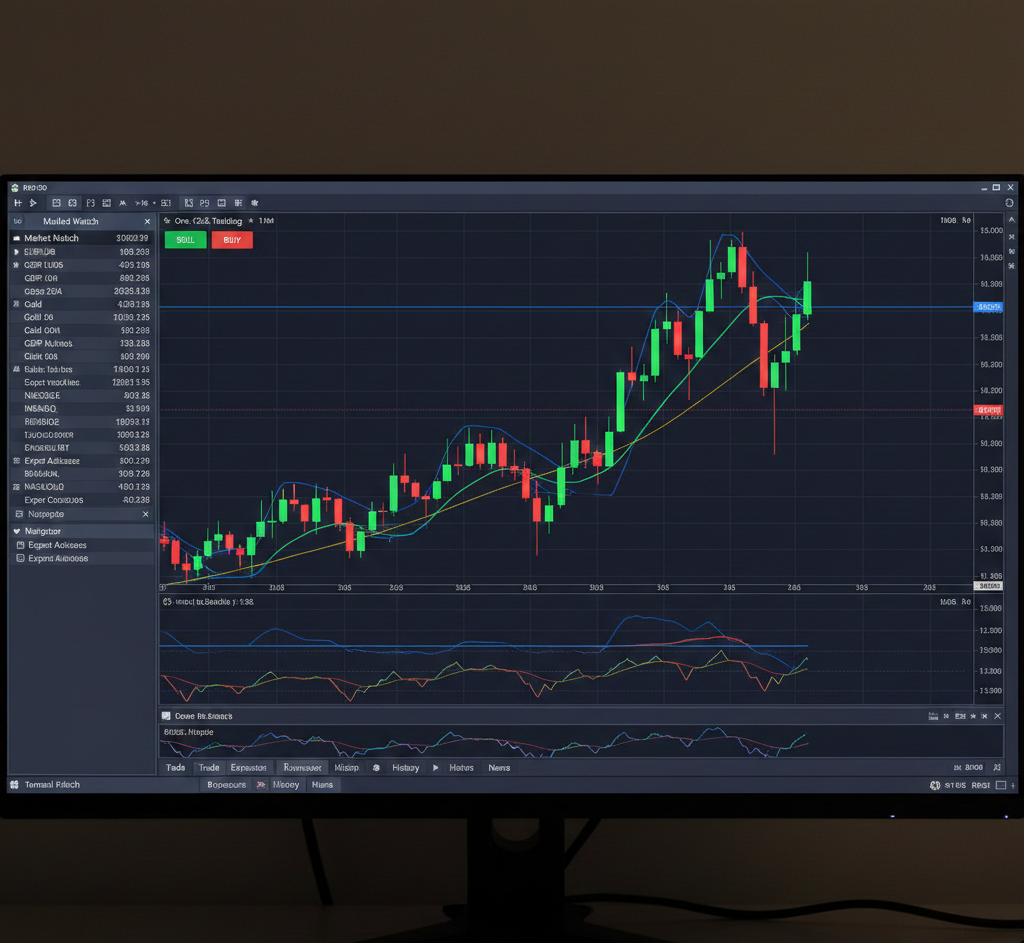Close the Market Watch panel with its X

point(147,221)
